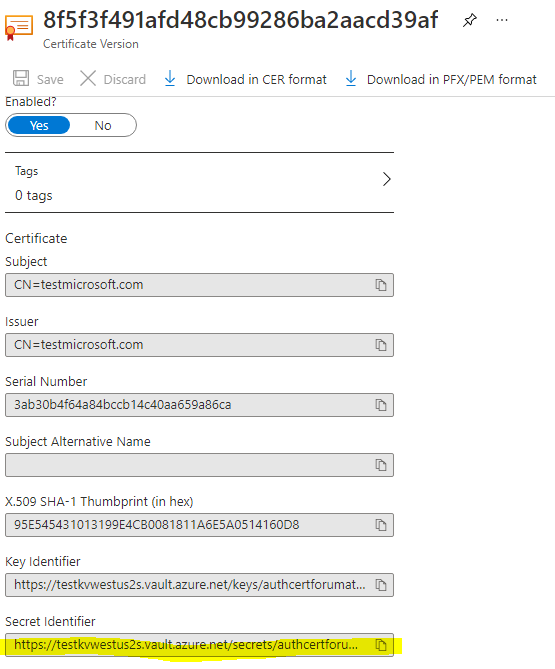Click the Secret Identifier label

50,622
